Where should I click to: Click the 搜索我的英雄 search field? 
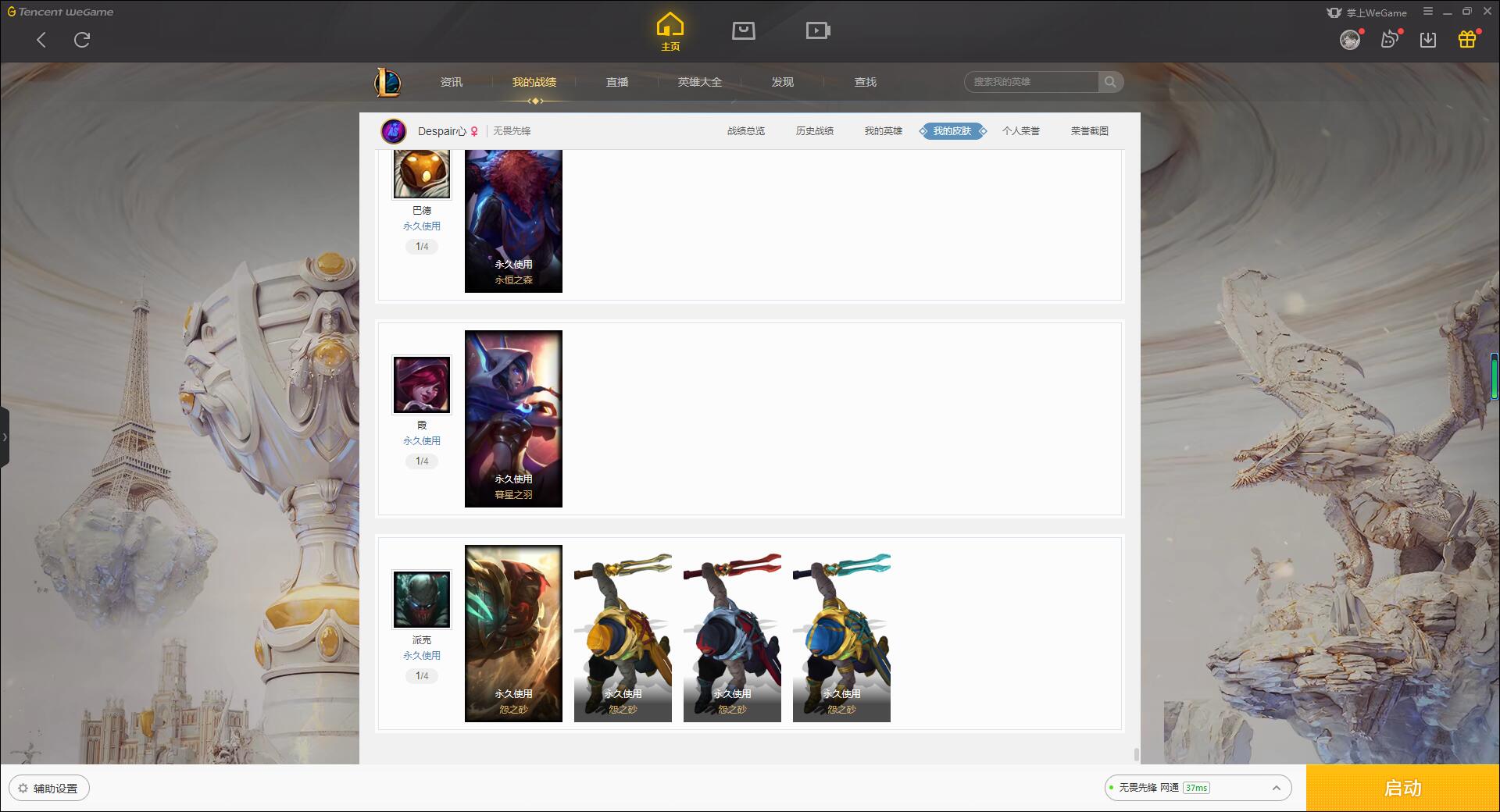click(1031, 82)
